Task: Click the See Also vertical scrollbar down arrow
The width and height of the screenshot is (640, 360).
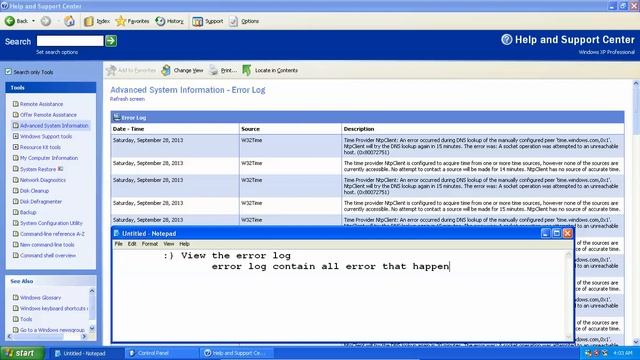Action: click(x=92, y=328)
